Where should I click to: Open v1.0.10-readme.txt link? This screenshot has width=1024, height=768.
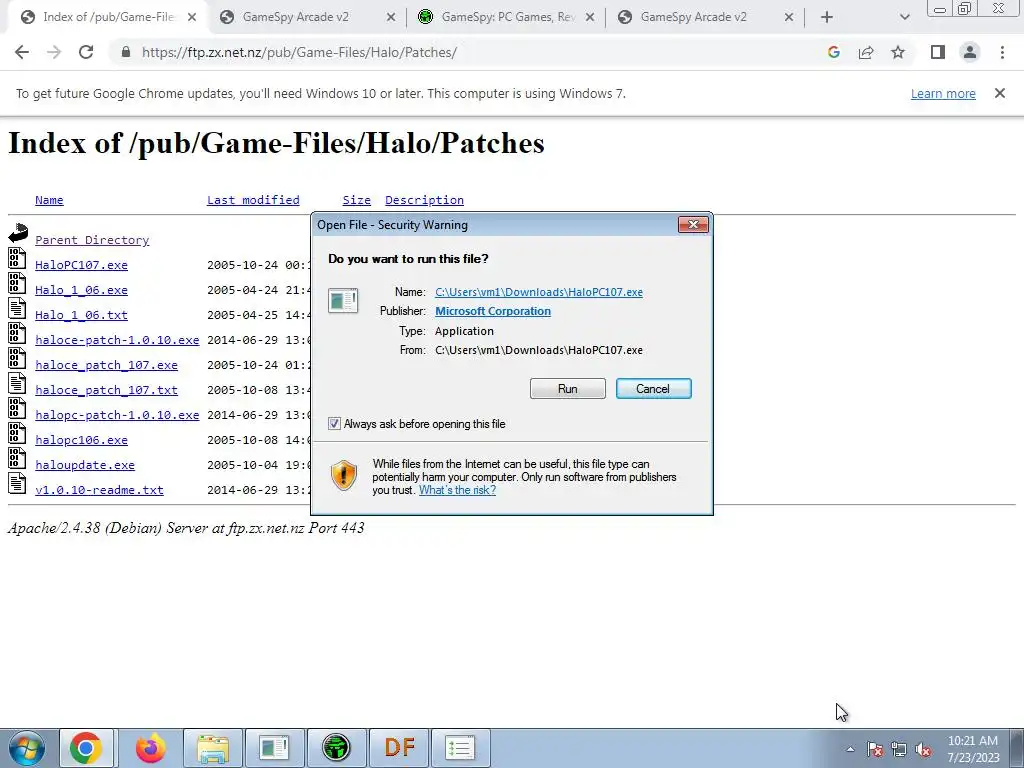tap(99, 490)
